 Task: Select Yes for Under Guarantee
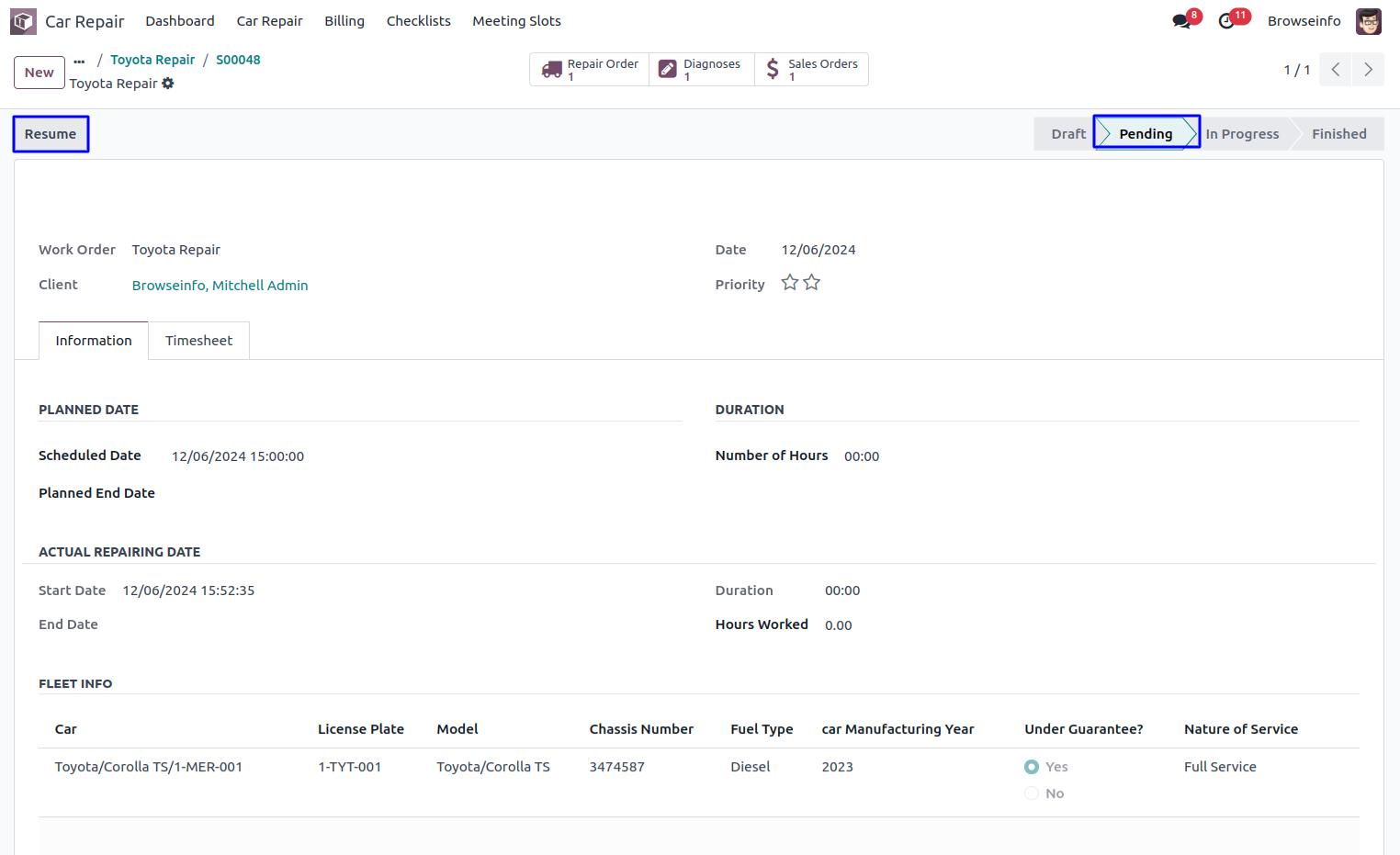tap(1032, 767)
